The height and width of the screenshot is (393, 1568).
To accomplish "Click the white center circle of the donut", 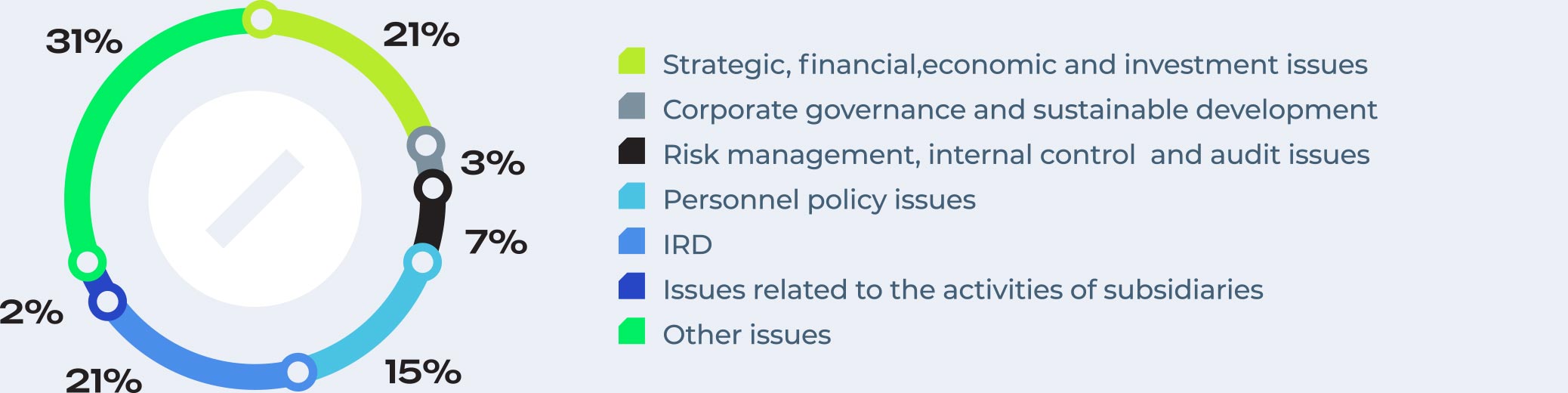I will tap(255, 199).
